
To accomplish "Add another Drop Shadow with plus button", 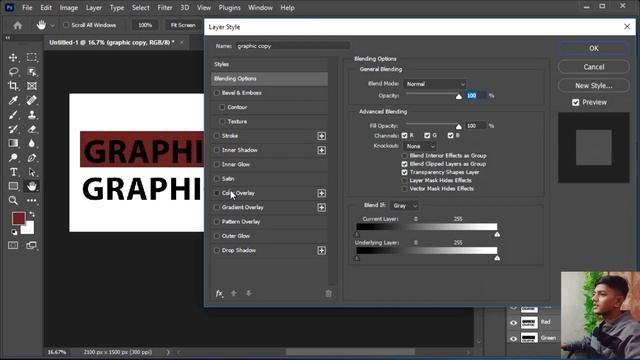I will 321,250.
